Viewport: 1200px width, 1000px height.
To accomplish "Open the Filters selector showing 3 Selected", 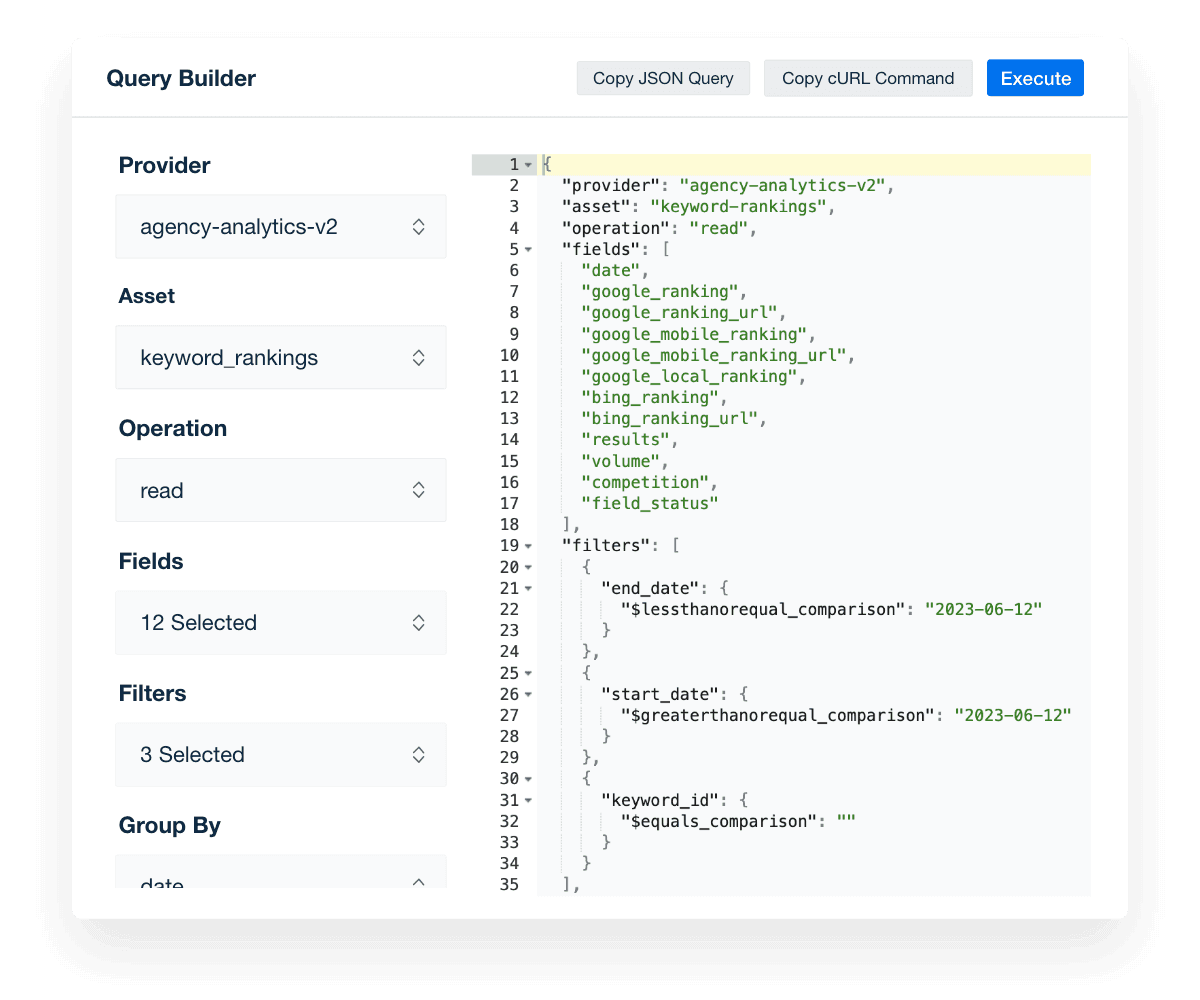I will 280,754.
